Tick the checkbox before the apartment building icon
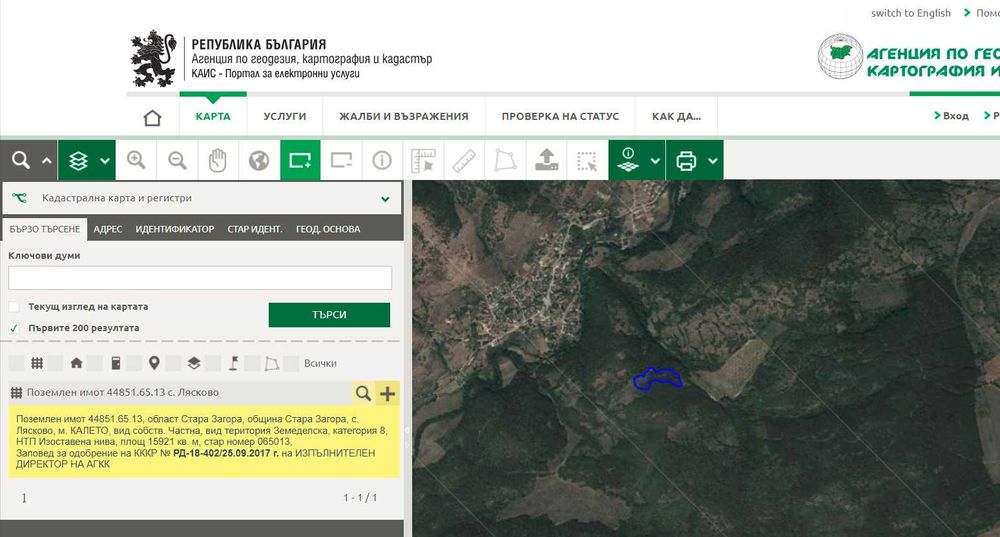Image resolution: width=1000 pixels, height=537 pixels. pos(95,364)
